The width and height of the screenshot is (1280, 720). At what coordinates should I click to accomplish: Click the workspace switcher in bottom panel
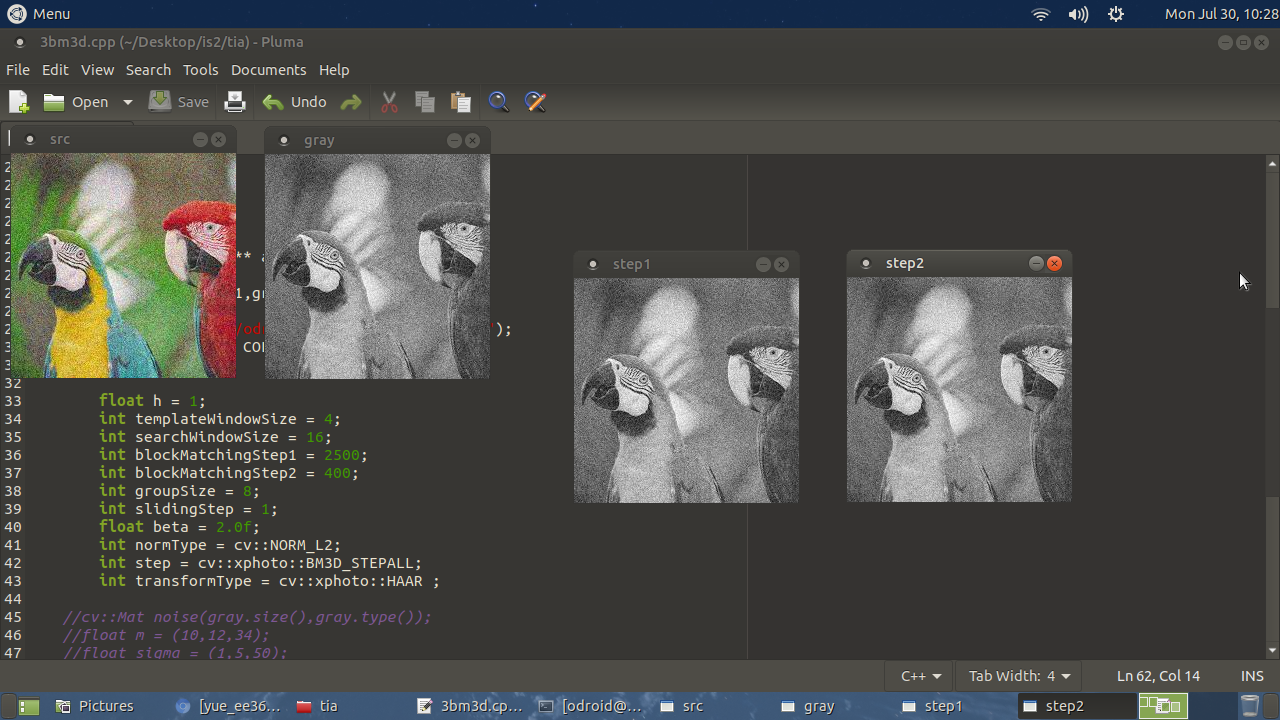tap(1163, 706)
